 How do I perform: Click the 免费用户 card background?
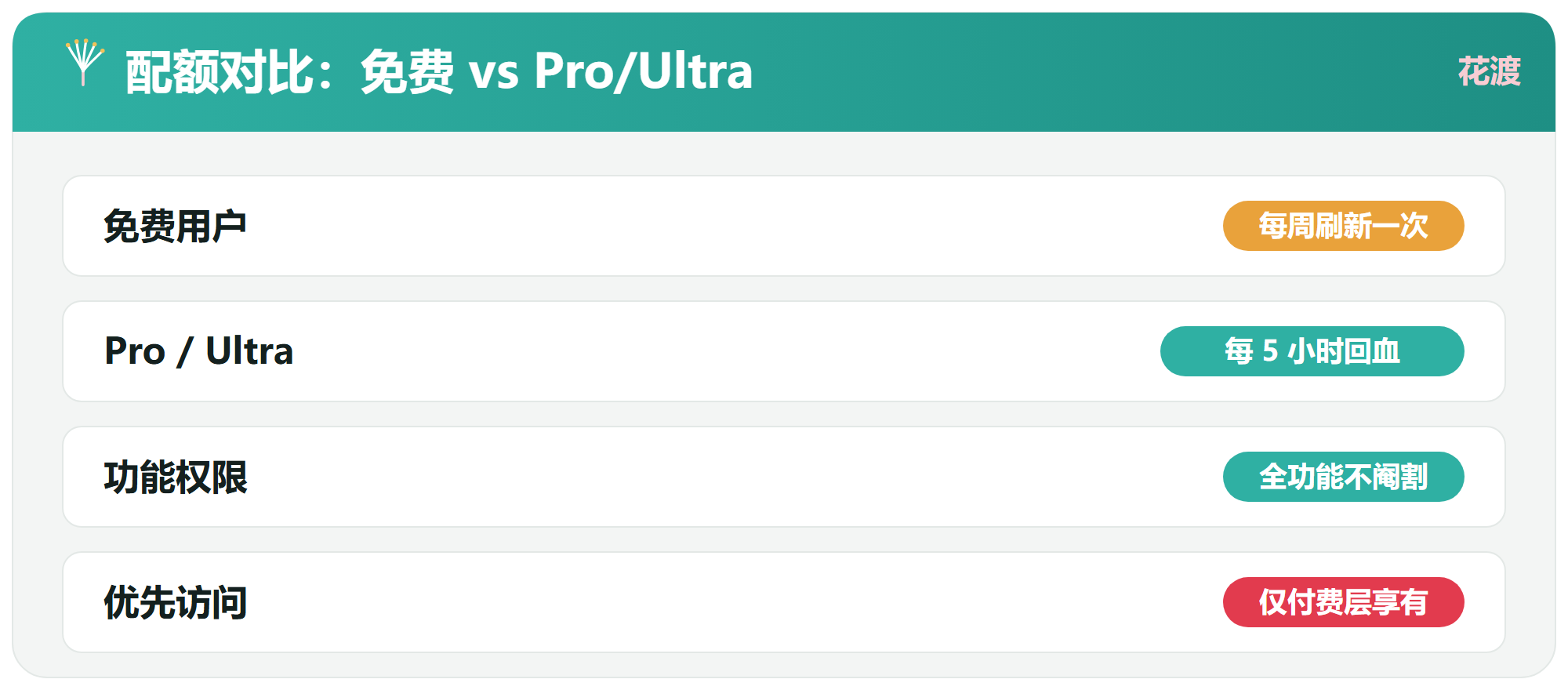coord(784,226)
